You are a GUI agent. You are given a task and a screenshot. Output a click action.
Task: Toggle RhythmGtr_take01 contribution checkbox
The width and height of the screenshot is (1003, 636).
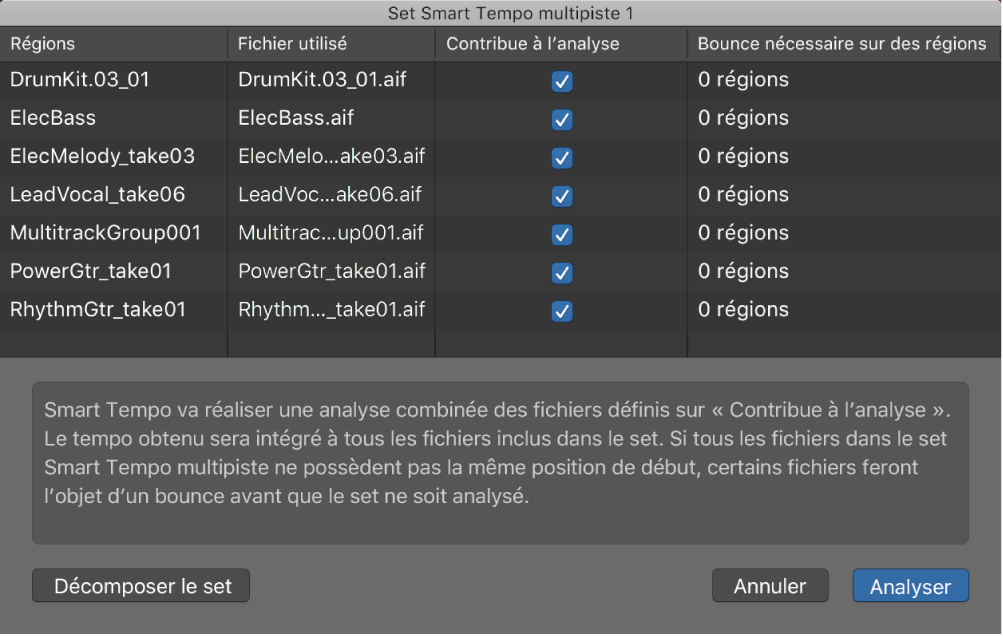[563, 309]
